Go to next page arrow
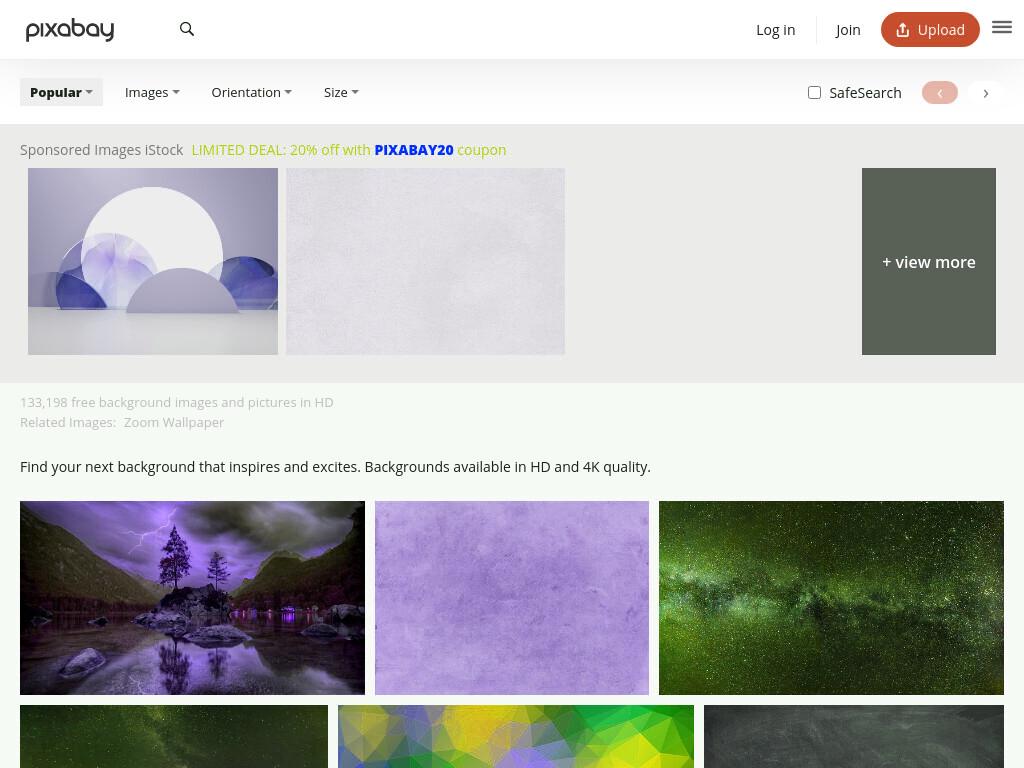Viewport: 1024px width, 768px height. click(x=985, y=93)
